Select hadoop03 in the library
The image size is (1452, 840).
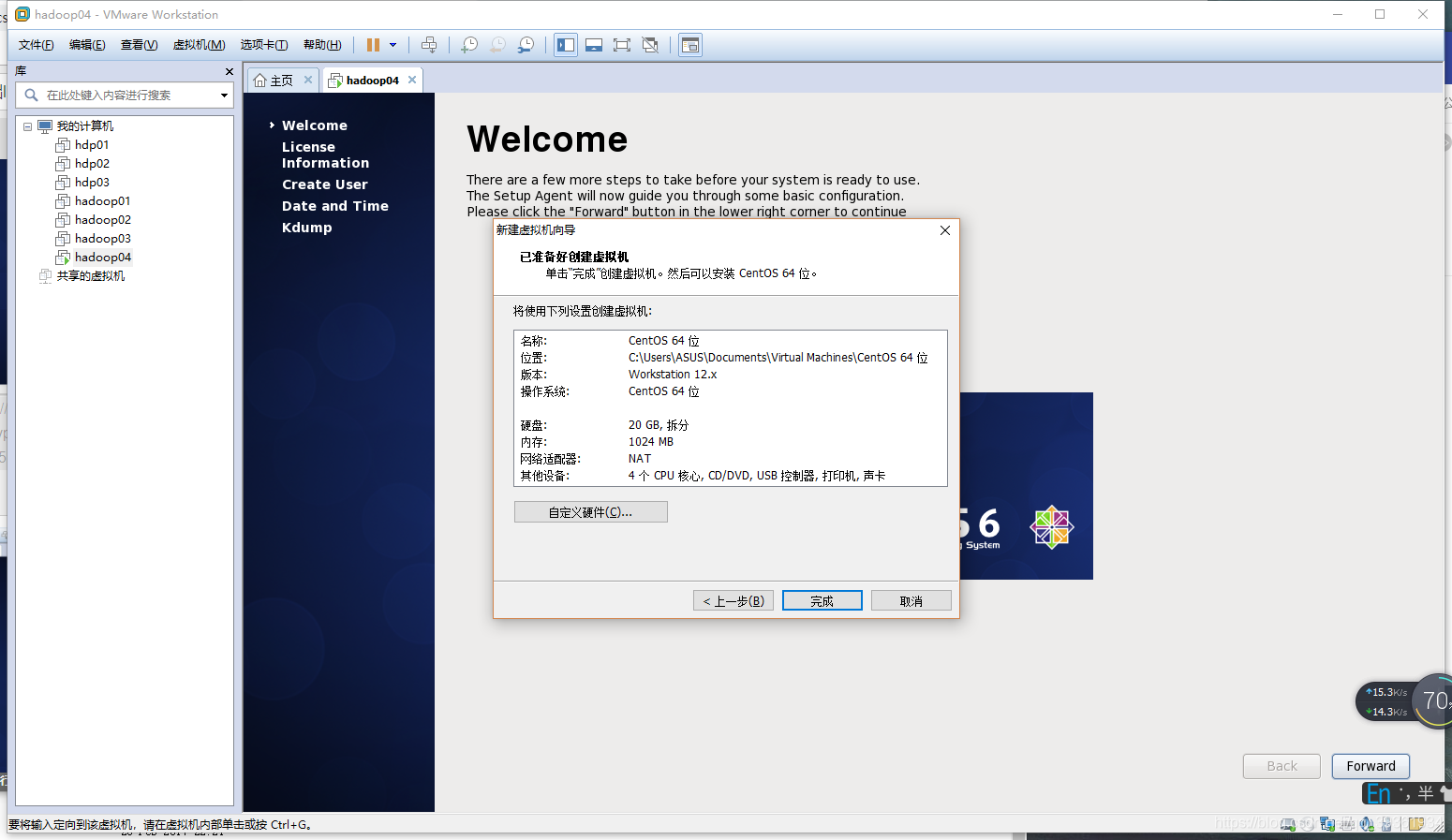tap(102, 239)
